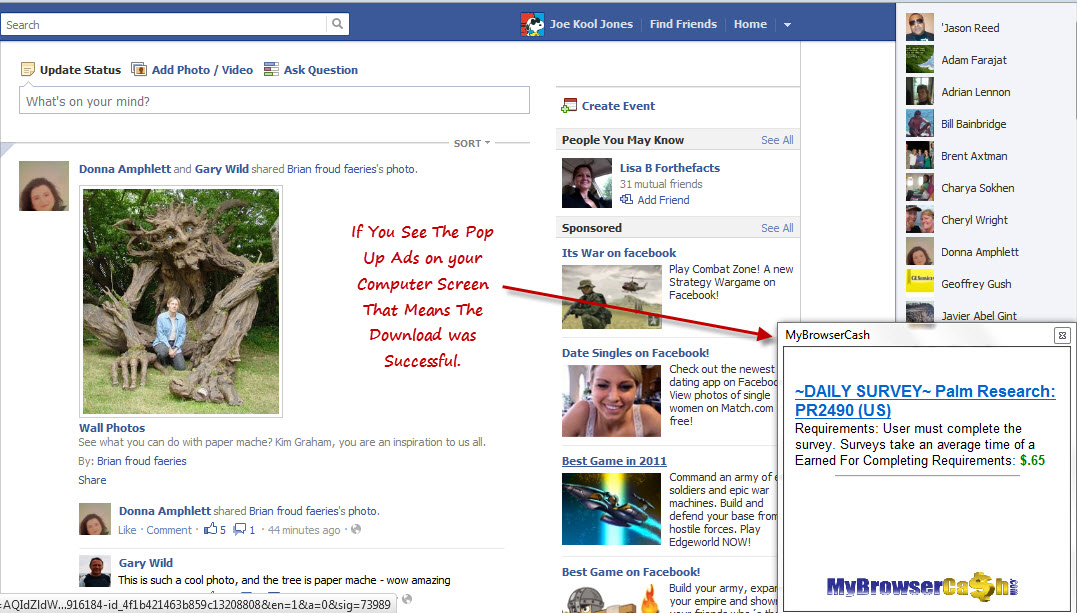Click the thumbs-up likes icon showing 5
This screenshot has height=613, width=1077.
point(210,528)
